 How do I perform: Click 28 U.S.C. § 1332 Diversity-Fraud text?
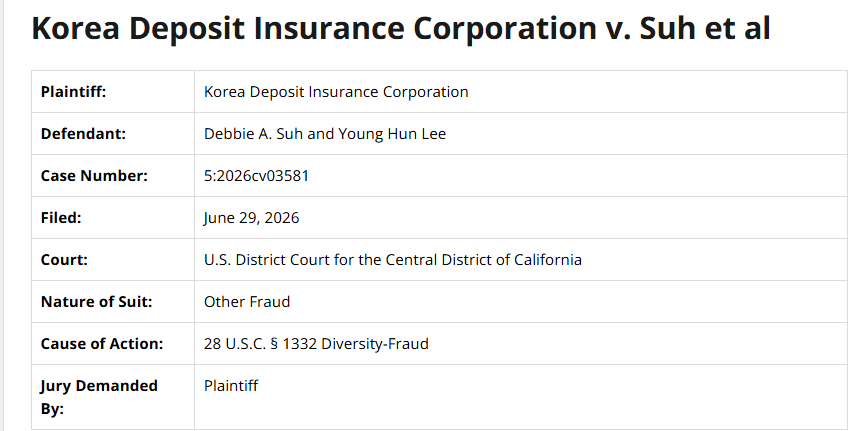coord(316,343)
